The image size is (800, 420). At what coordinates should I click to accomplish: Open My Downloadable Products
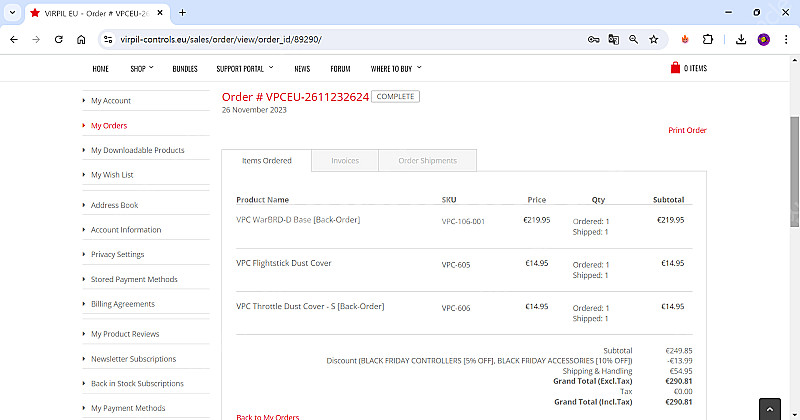point(137,150)
